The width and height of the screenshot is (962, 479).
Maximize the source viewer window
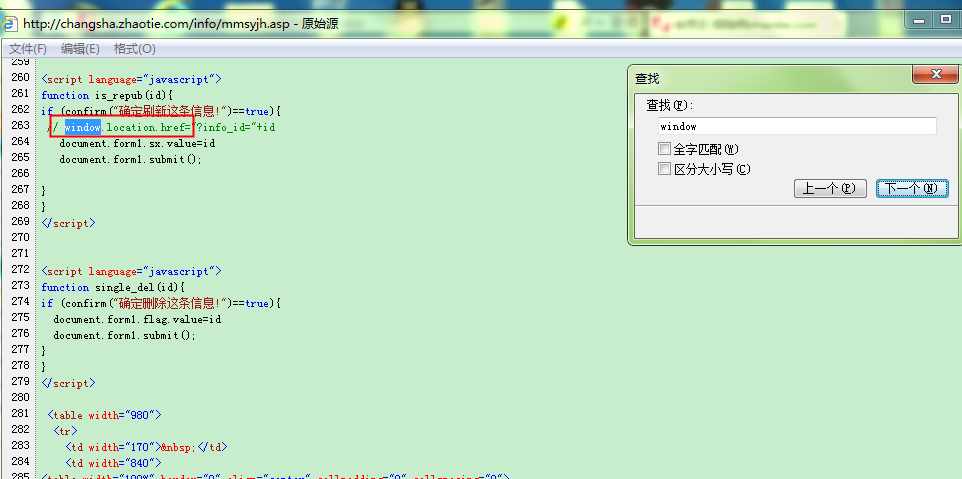944,18
